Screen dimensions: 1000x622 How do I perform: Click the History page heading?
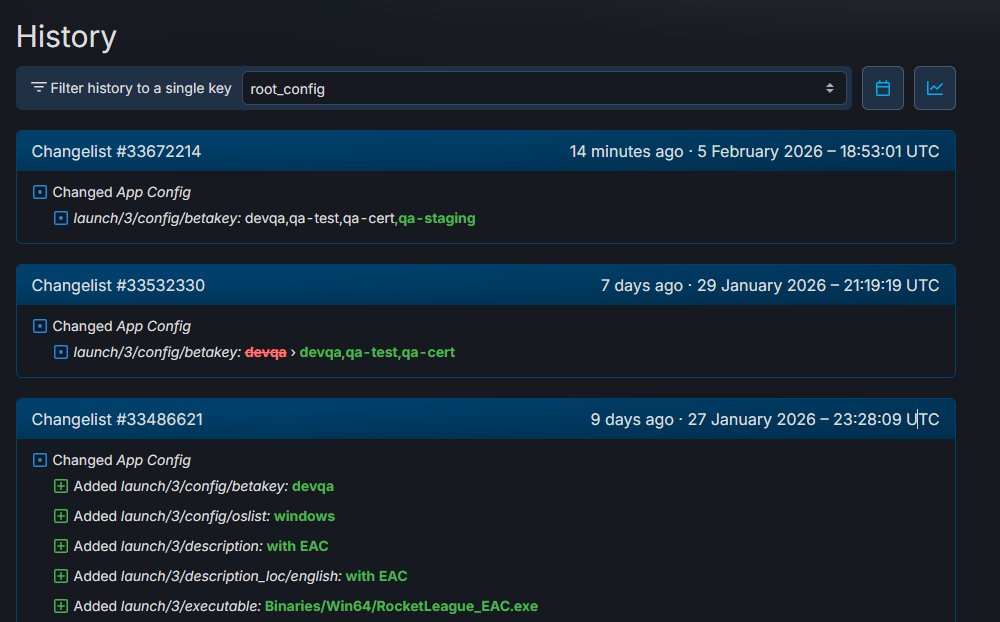(66, 36)
